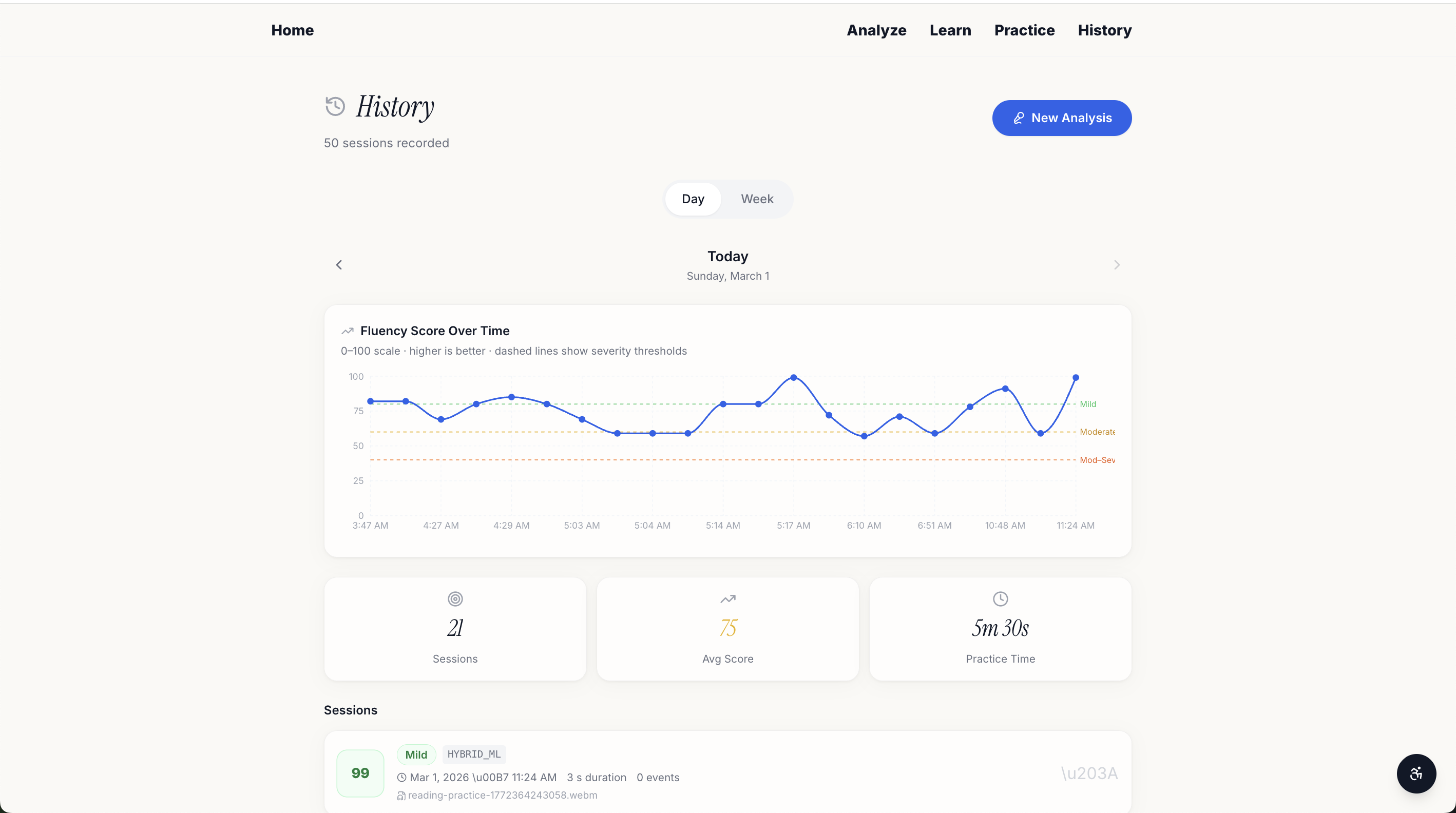Click the history clock icon beside the title
1456x813 pixels.
pyautogui.click(x=335, y=106)
